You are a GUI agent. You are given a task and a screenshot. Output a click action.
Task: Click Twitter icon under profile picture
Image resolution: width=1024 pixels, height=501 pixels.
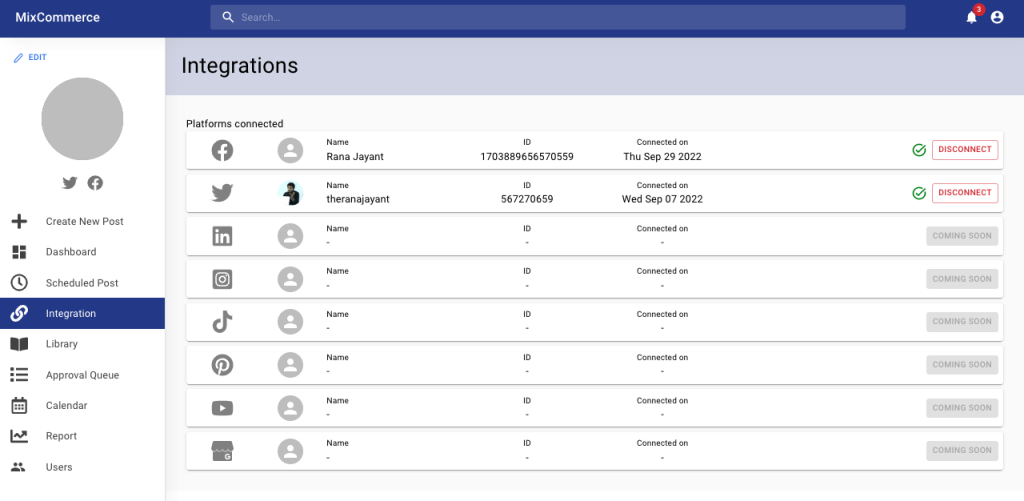point(69,183)
